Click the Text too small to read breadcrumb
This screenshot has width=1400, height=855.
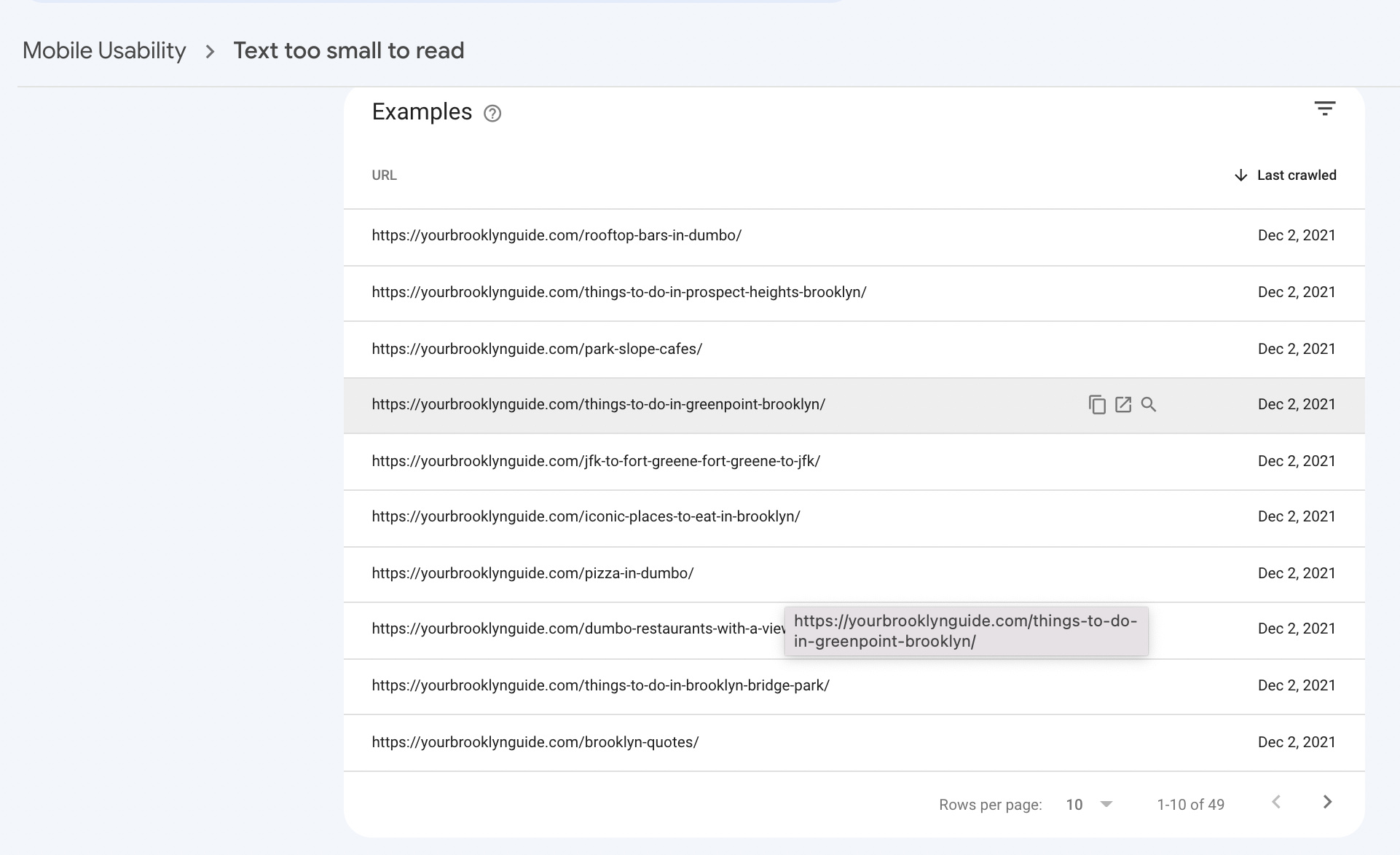pyautogui.click(x=348, y=50)
